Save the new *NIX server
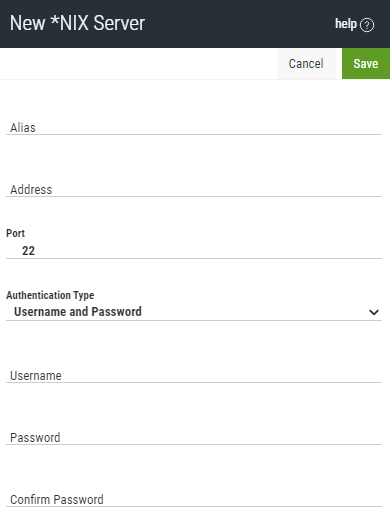390x520 pixels. [x=366, y=63]
